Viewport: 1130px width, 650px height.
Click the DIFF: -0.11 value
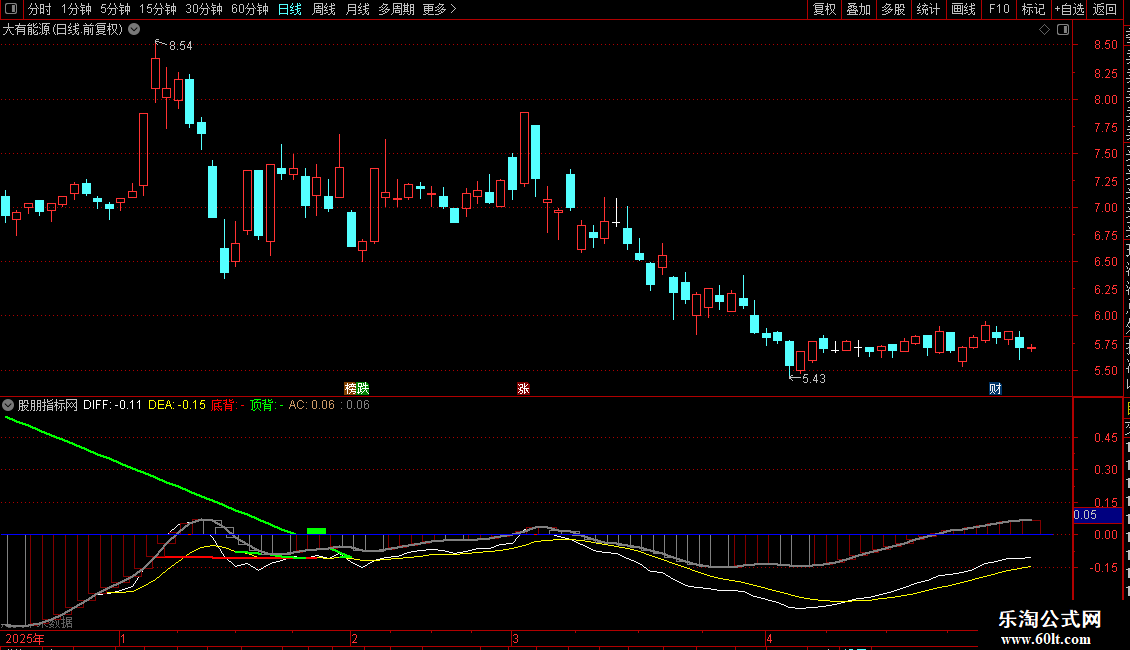click(112, 405)
